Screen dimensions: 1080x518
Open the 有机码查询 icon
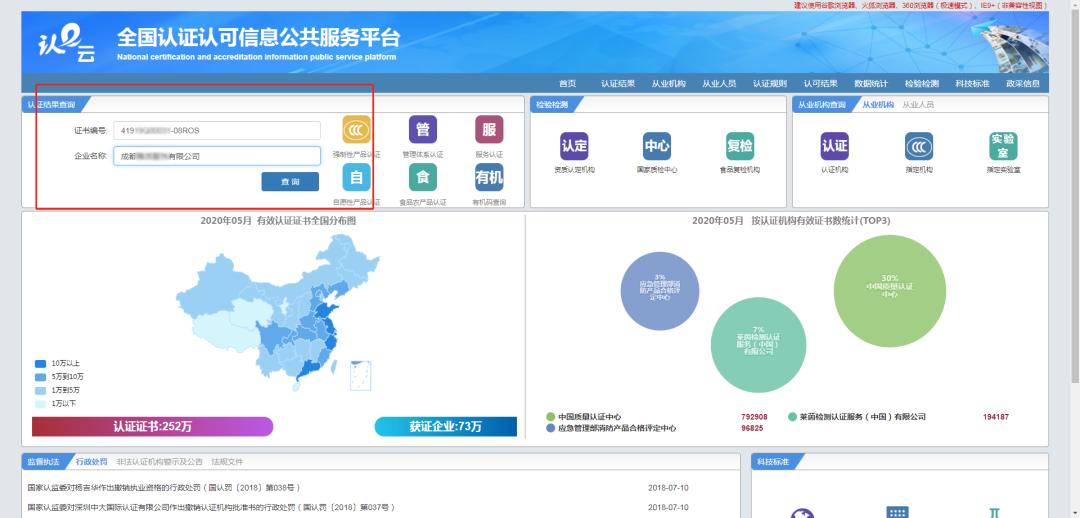coord(488,178)
